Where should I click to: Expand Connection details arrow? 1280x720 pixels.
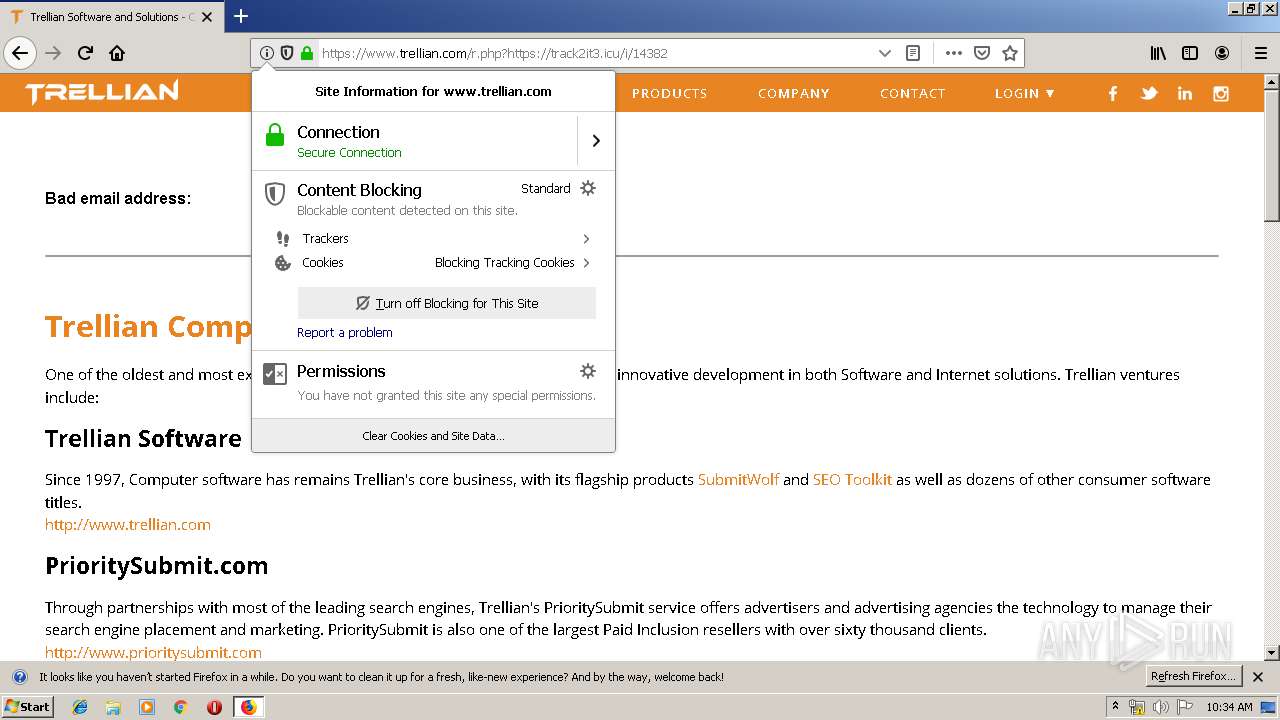point(596,141)
